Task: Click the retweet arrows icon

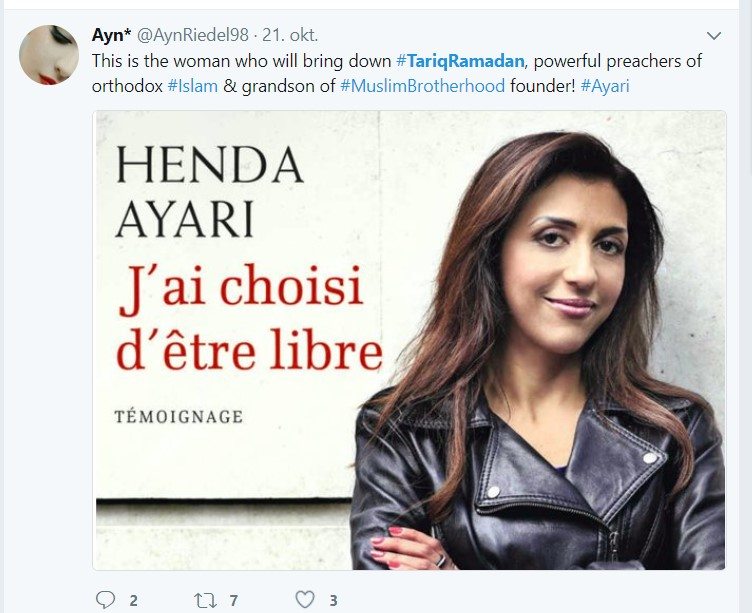Action: [x=205, y=601]
